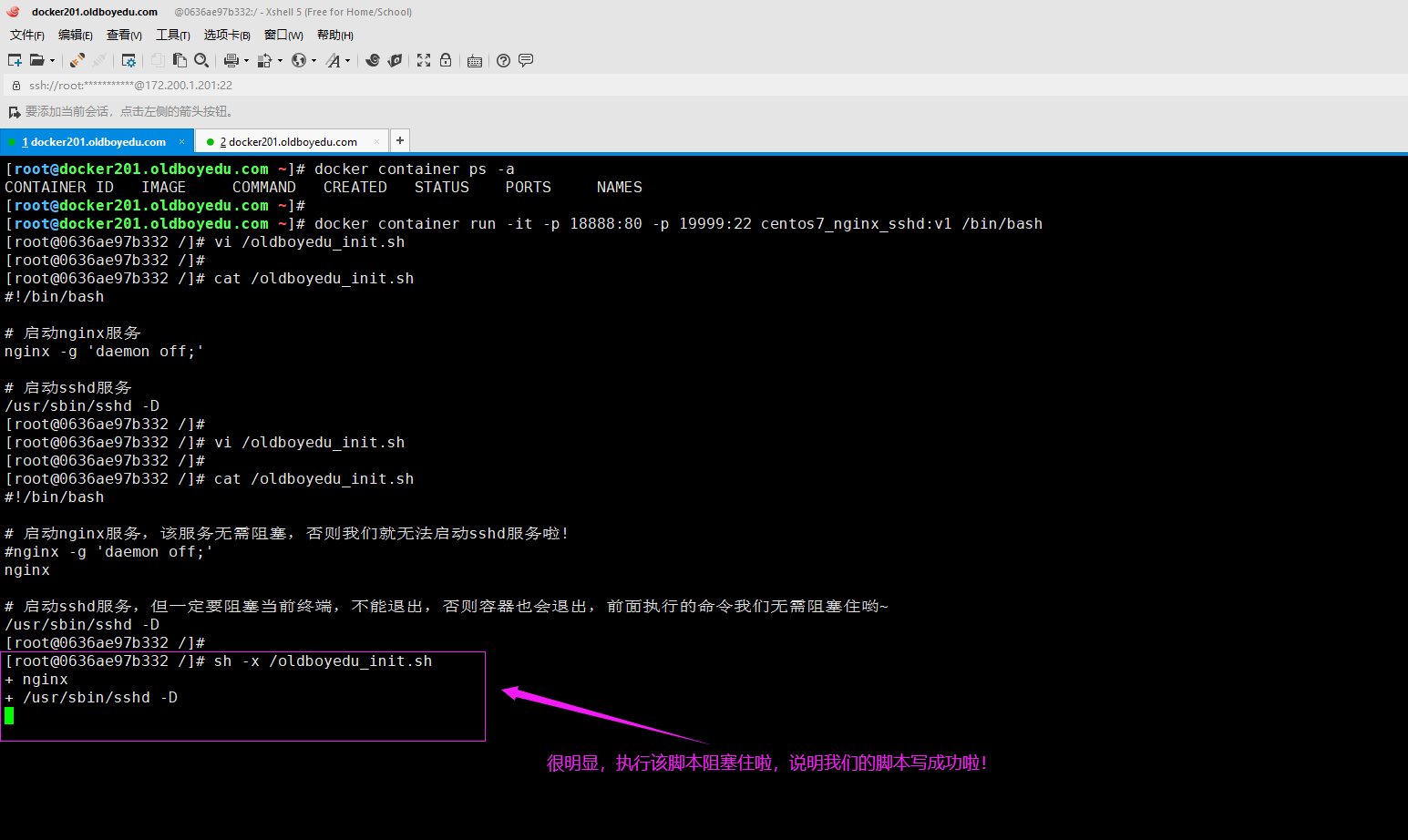Image resolution: width=1408 pixels, height=840 pixels.
Task: Open the virtual keyboard icon
Action: pyautogui.click(x=475, y=61)
